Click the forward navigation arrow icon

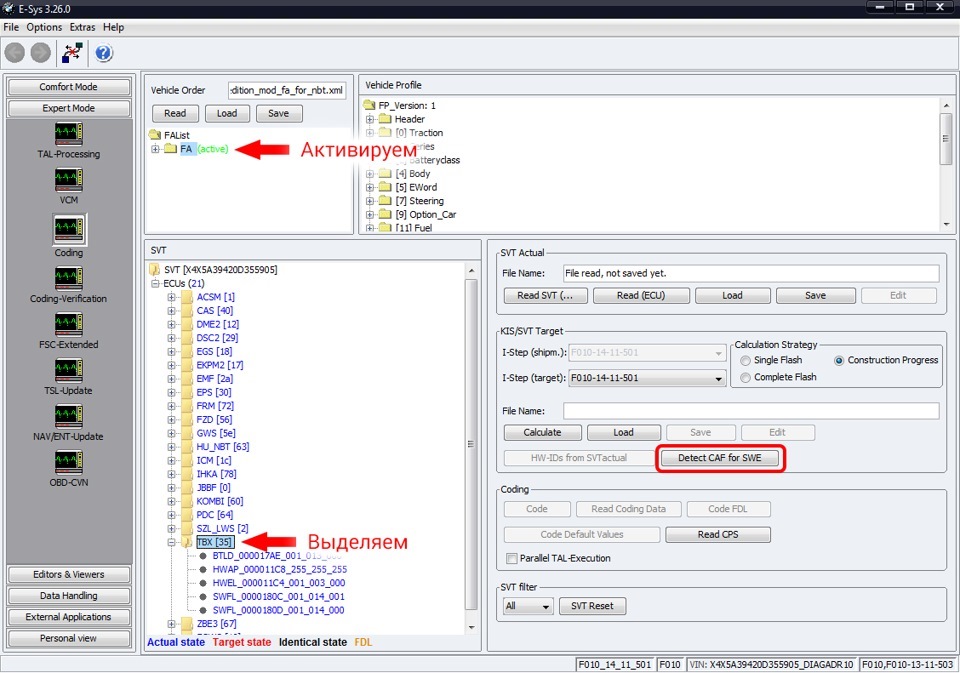click(x=40, y=53)
